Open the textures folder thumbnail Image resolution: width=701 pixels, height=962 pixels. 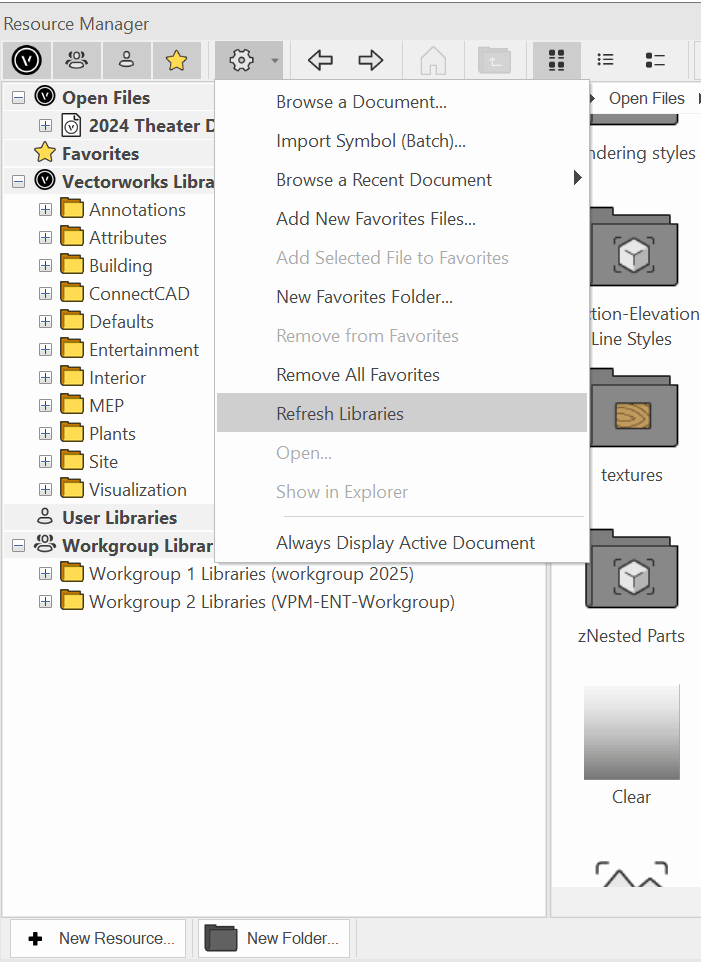[632, 408]
